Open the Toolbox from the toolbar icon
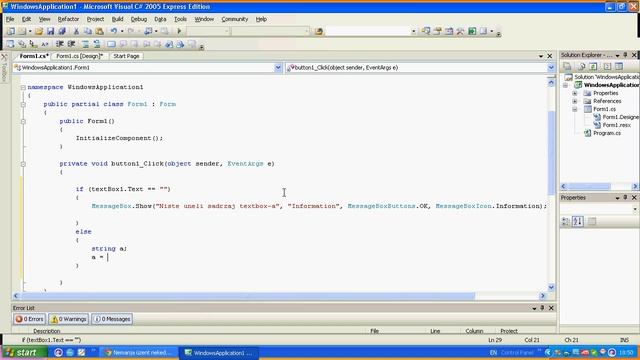Image resolution: width=640 pixels, height=360 pixels. (460, 31)
